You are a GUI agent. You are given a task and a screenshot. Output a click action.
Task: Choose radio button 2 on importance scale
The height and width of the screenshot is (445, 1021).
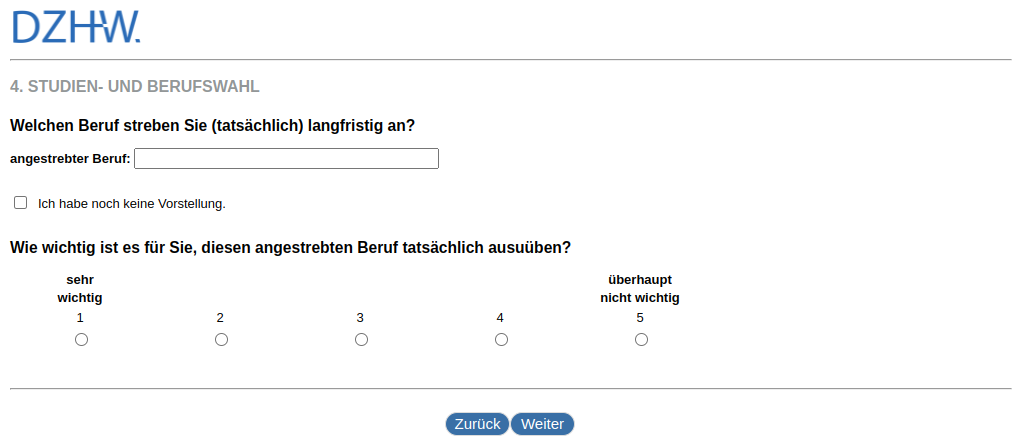coord(221,340)
